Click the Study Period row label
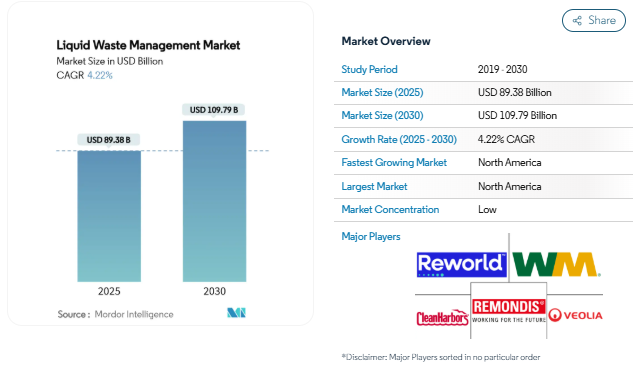The height and width of the screenshot is (375, 633). click(x=369, y=69)
